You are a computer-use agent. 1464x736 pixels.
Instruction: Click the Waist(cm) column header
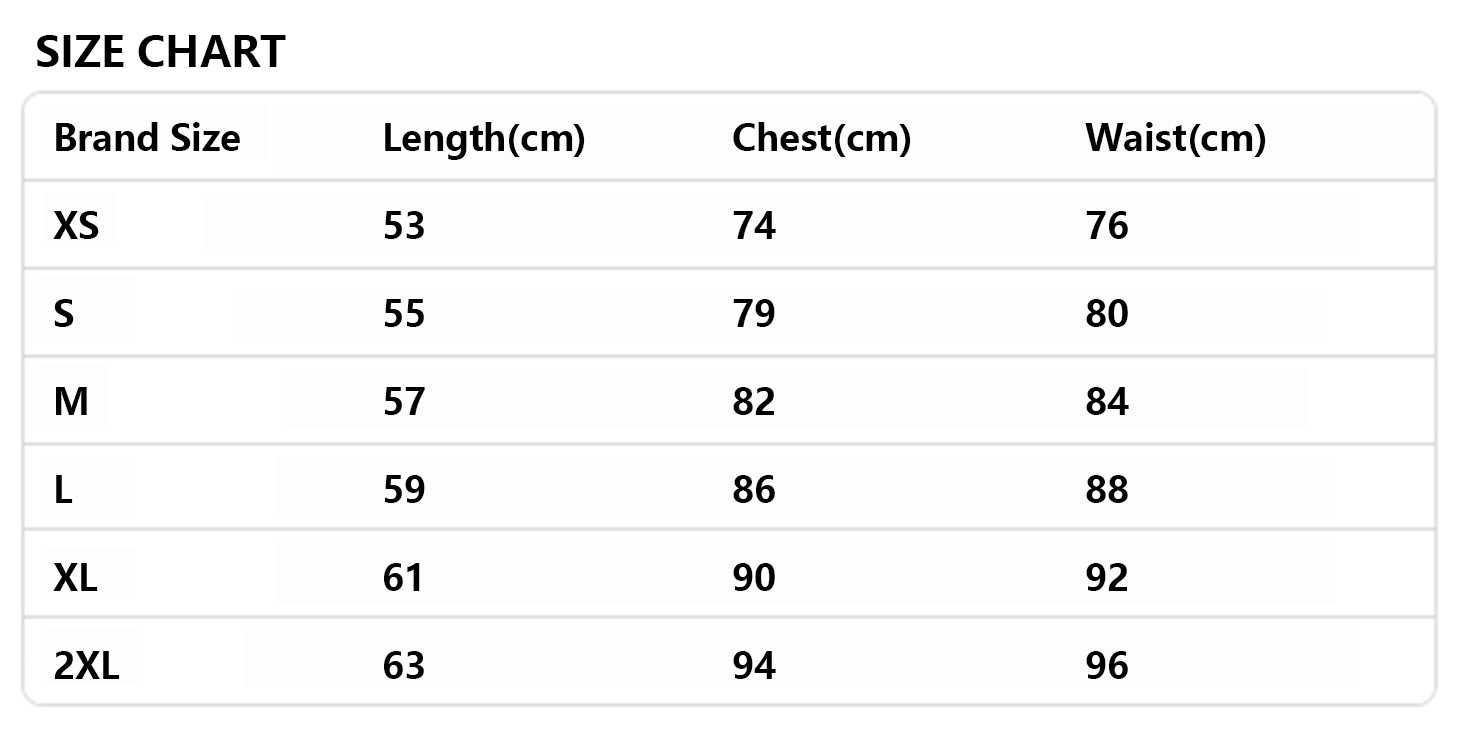1175,138
